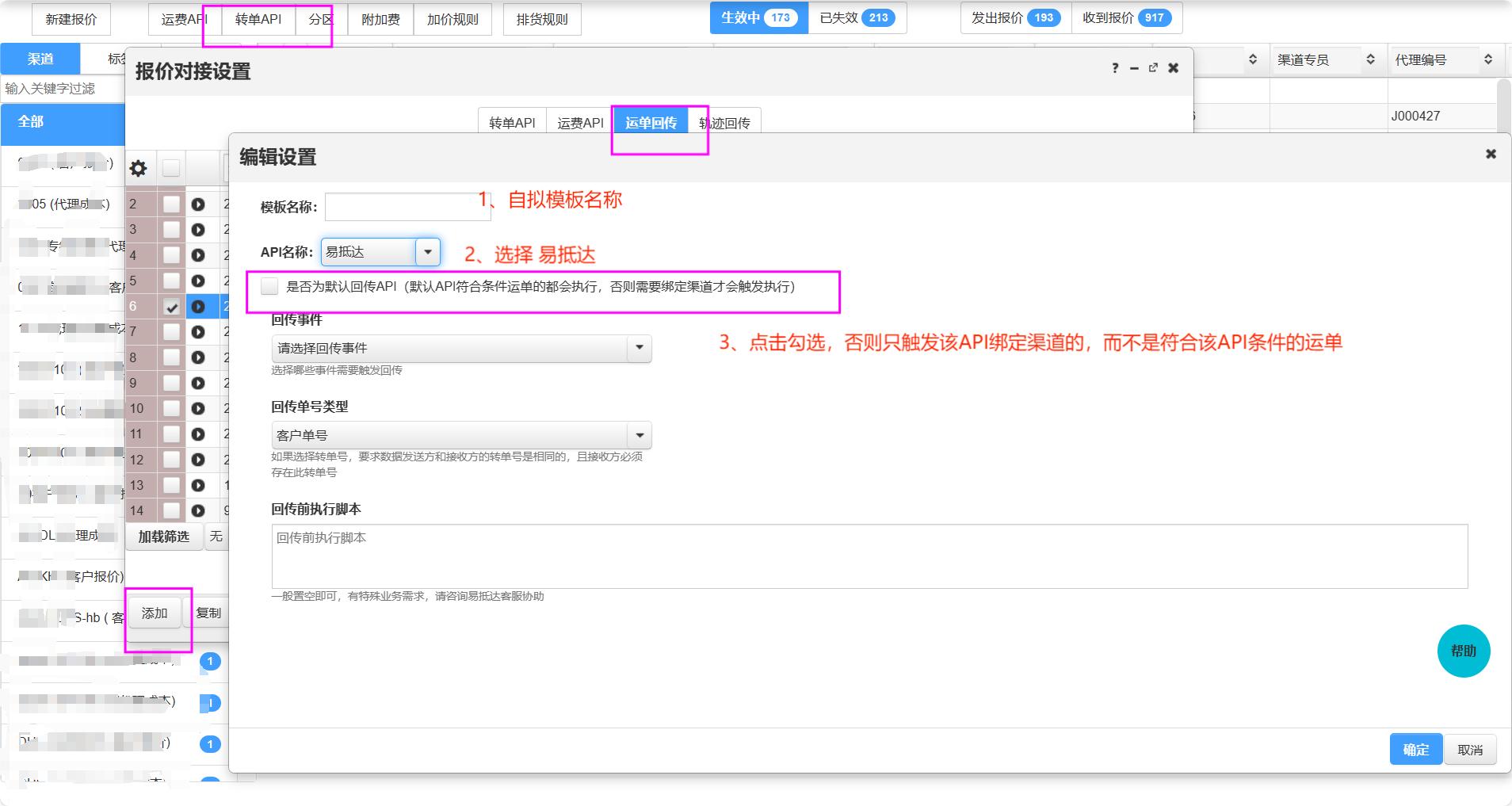This screenshot has width=1512, height=806.
Task: Pop out the 报价对接设置 dialog
Action: pos(1153,68)
